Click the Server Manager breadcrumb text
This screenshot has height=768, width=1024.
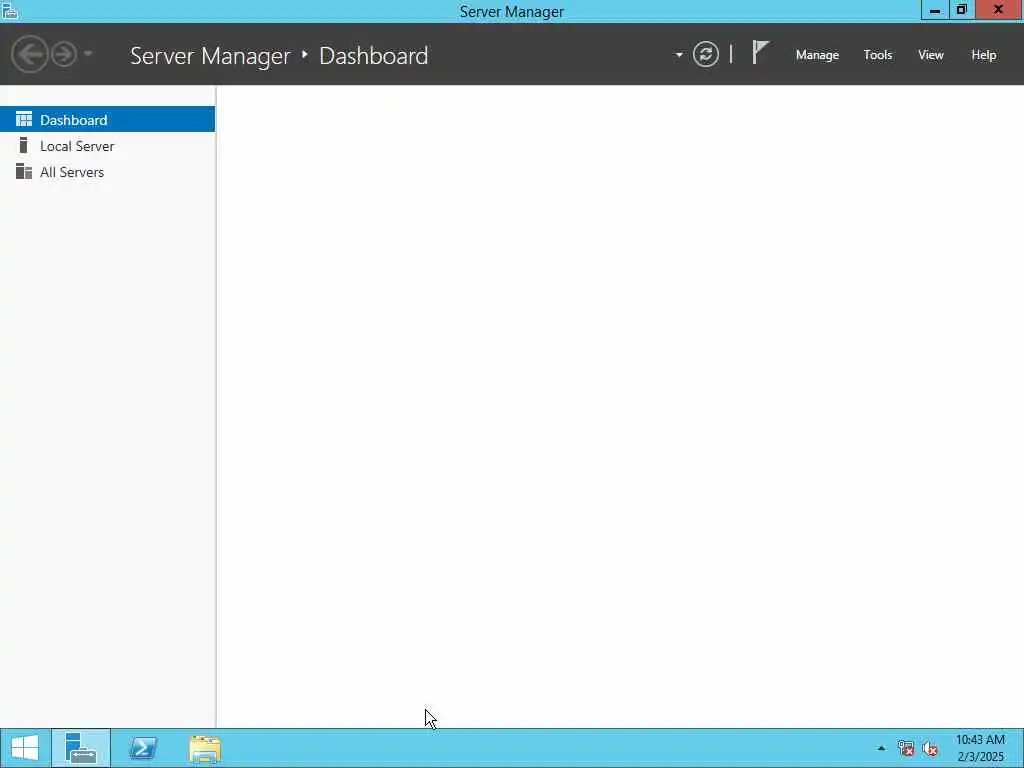point(210,56)
